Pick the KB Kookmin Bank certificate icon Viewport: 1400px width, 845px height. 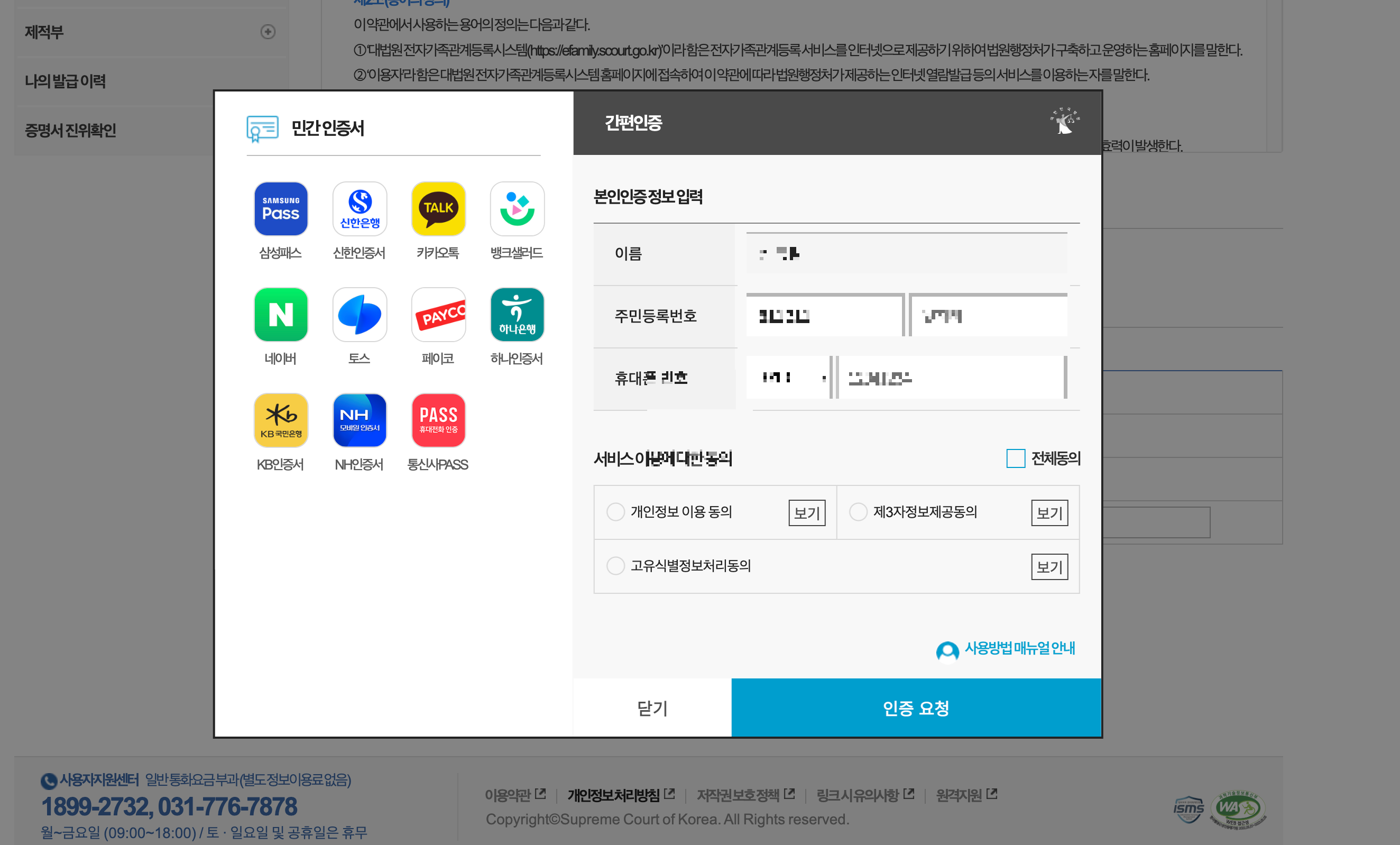coord(281,420)
